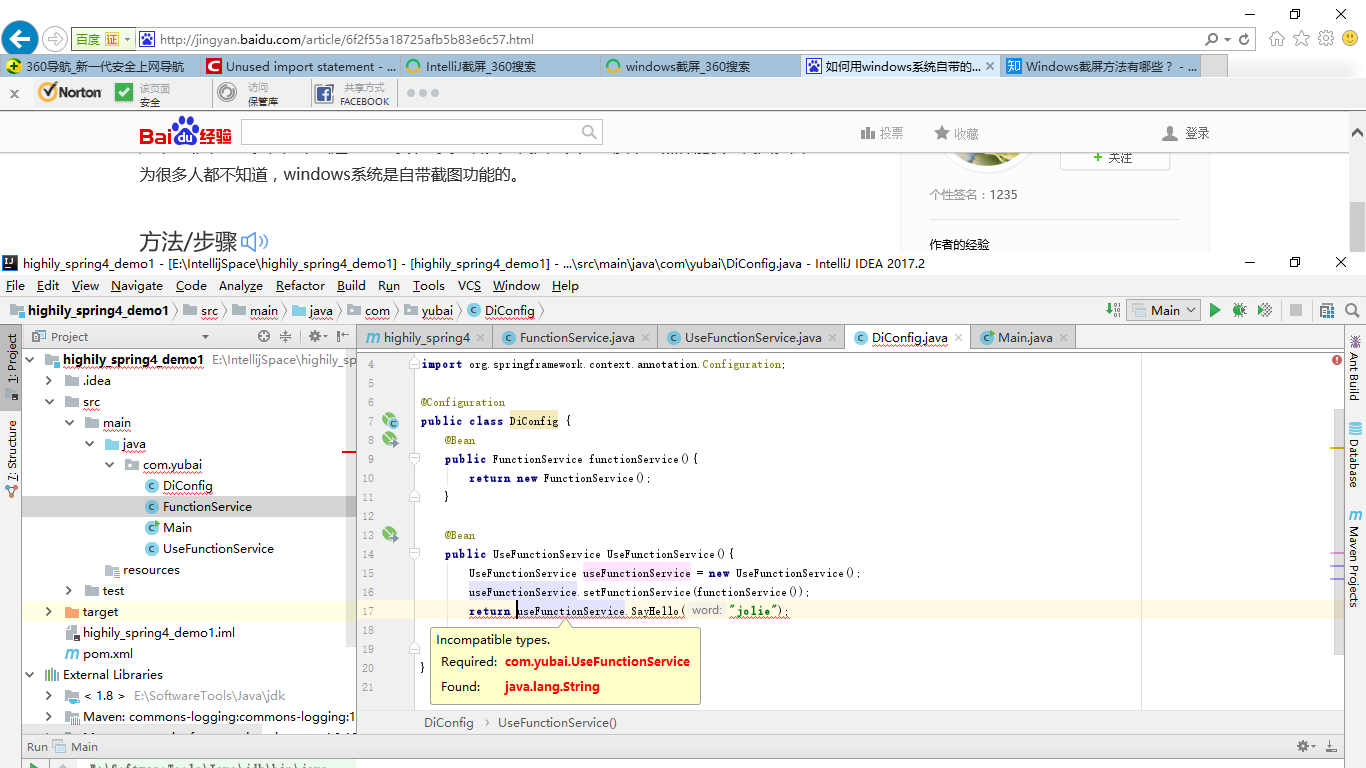Image resolution: width=1366 pixels, height=768 pixels.
Task: Open Project panel gear settings
Action: [x=316, y=337]
